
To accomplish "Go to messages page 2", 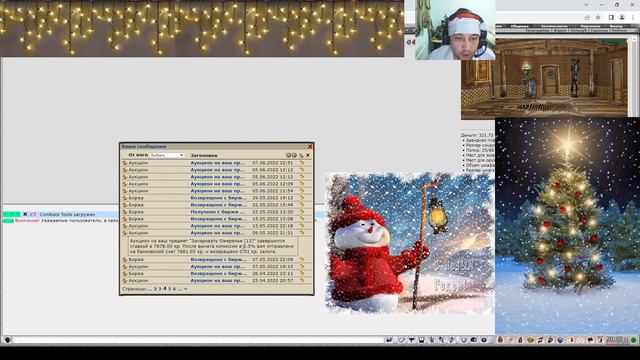I will tap(155, 289).
